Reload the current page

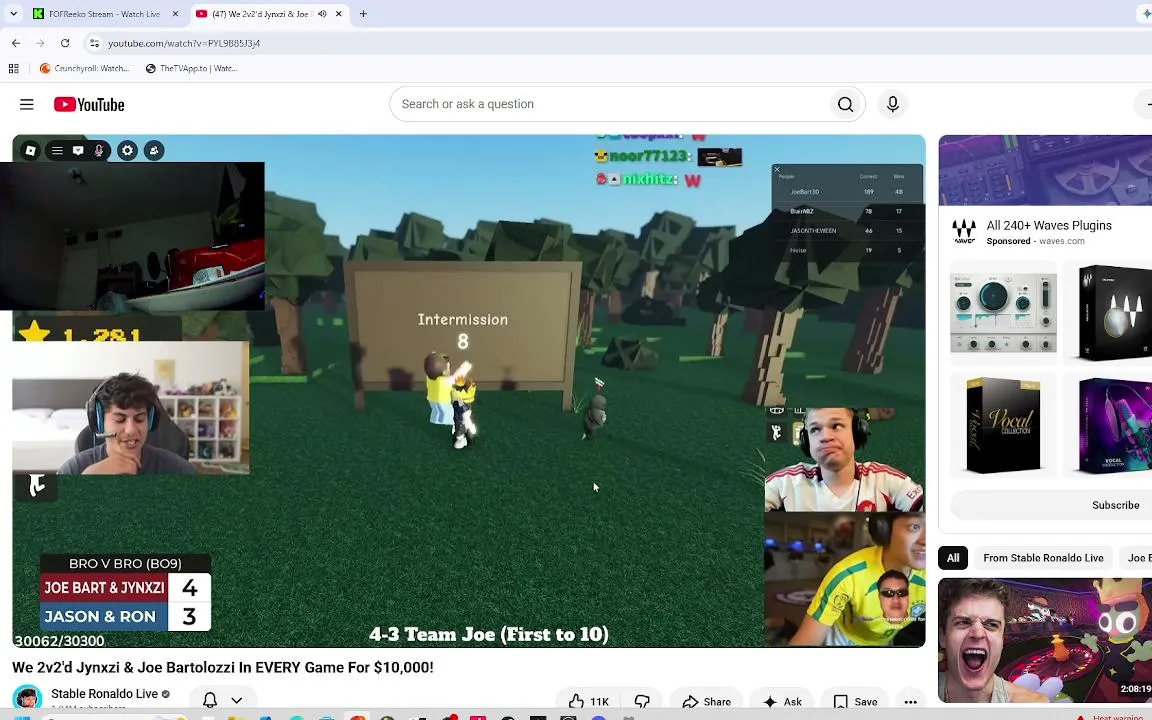coord(65,43)
